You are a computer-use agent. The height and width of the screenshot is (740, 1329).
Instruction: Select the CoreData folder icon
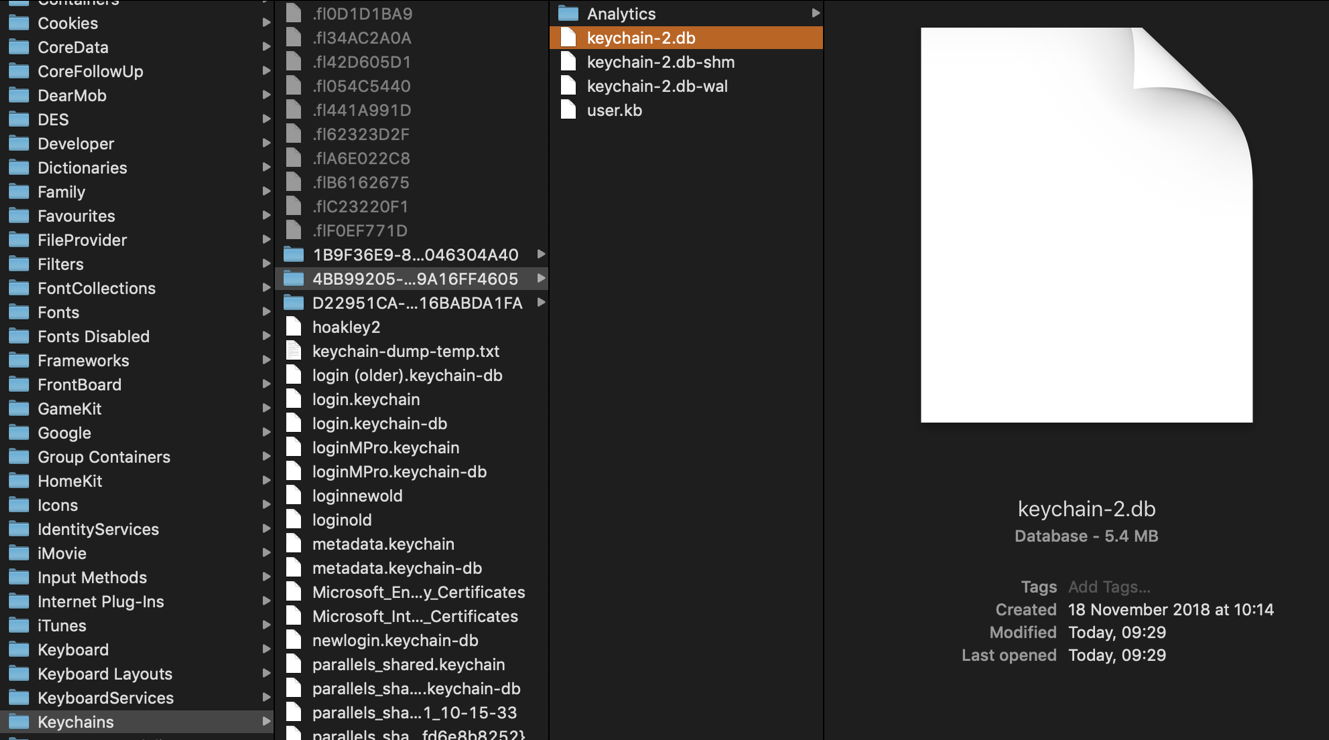pos(18,47)
